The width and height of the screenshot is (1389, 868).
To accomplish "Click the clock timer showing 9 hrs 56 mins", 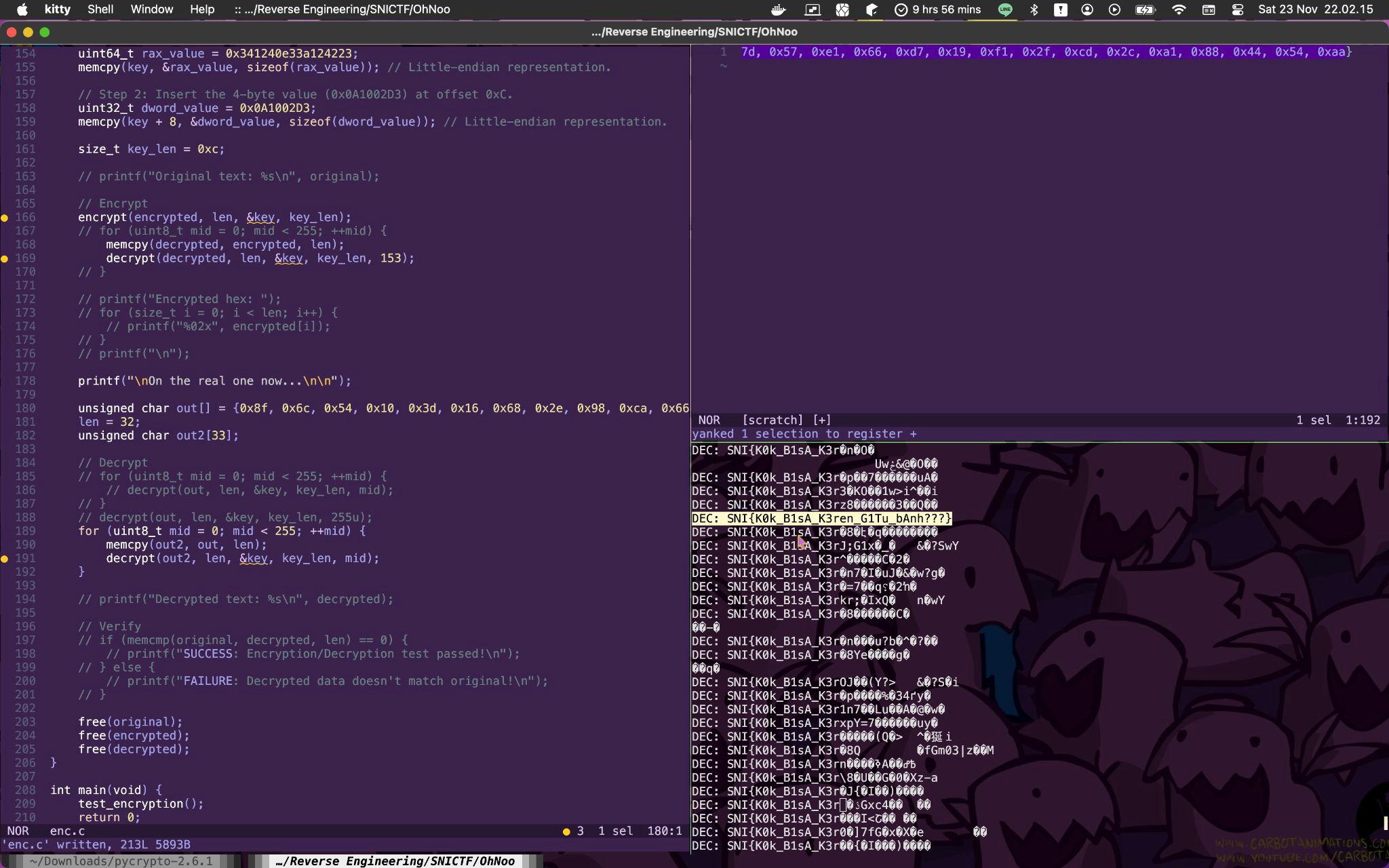I will [938, 9].
